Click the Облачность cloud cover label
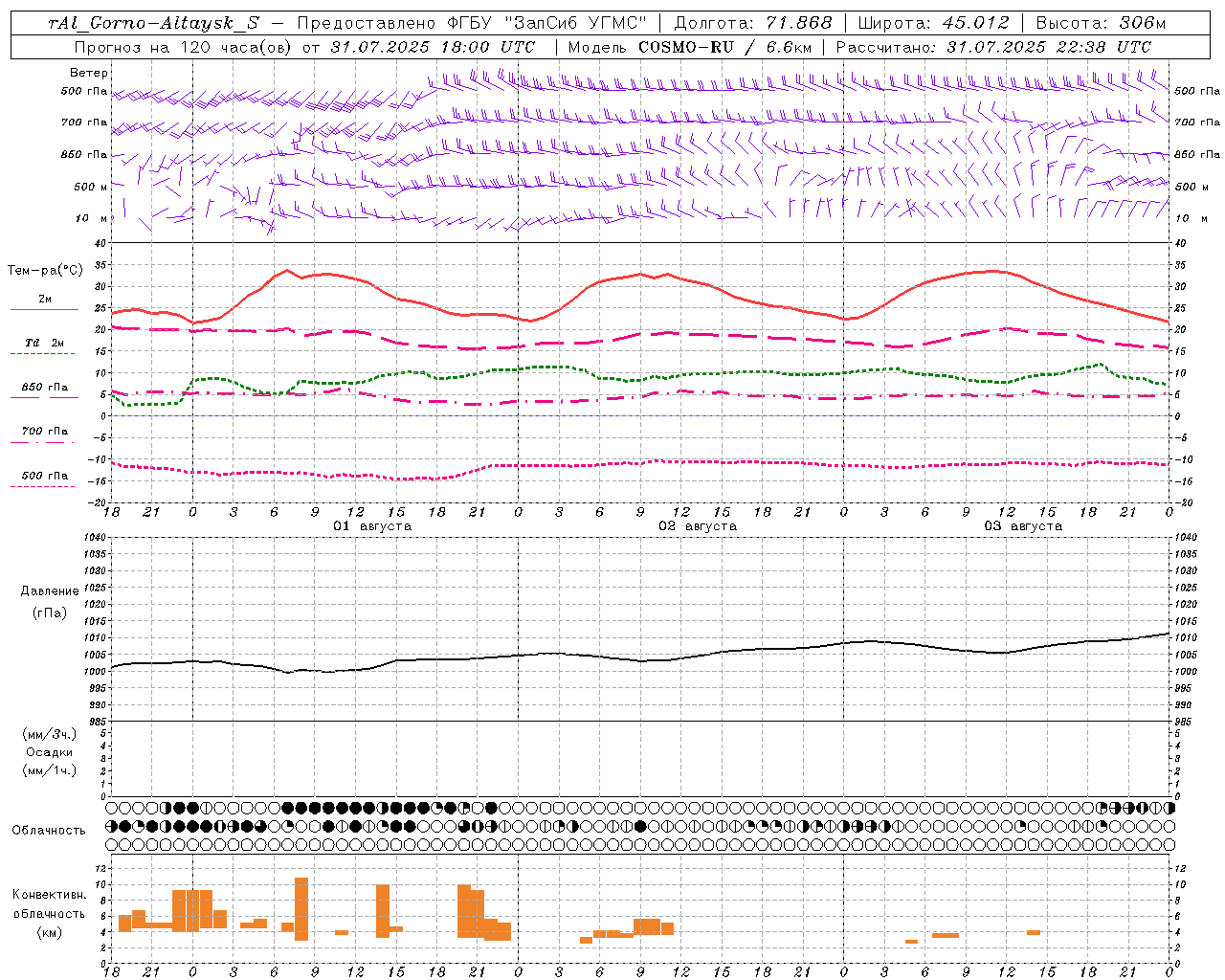The height and width of the screenshot is (980, 1225). pyautogui.click(x=49, y=830)
